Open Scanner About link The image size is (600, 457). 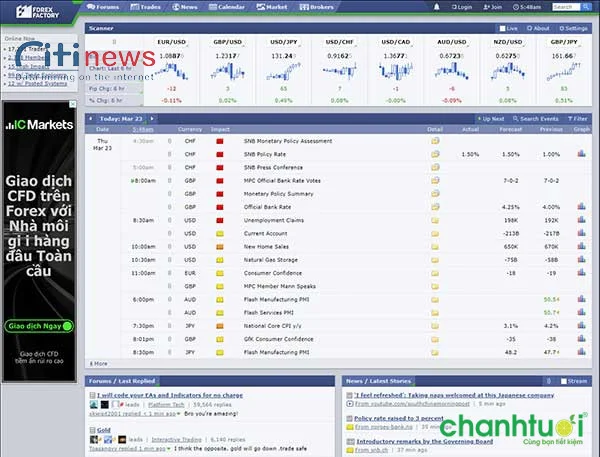coord(538,28)
